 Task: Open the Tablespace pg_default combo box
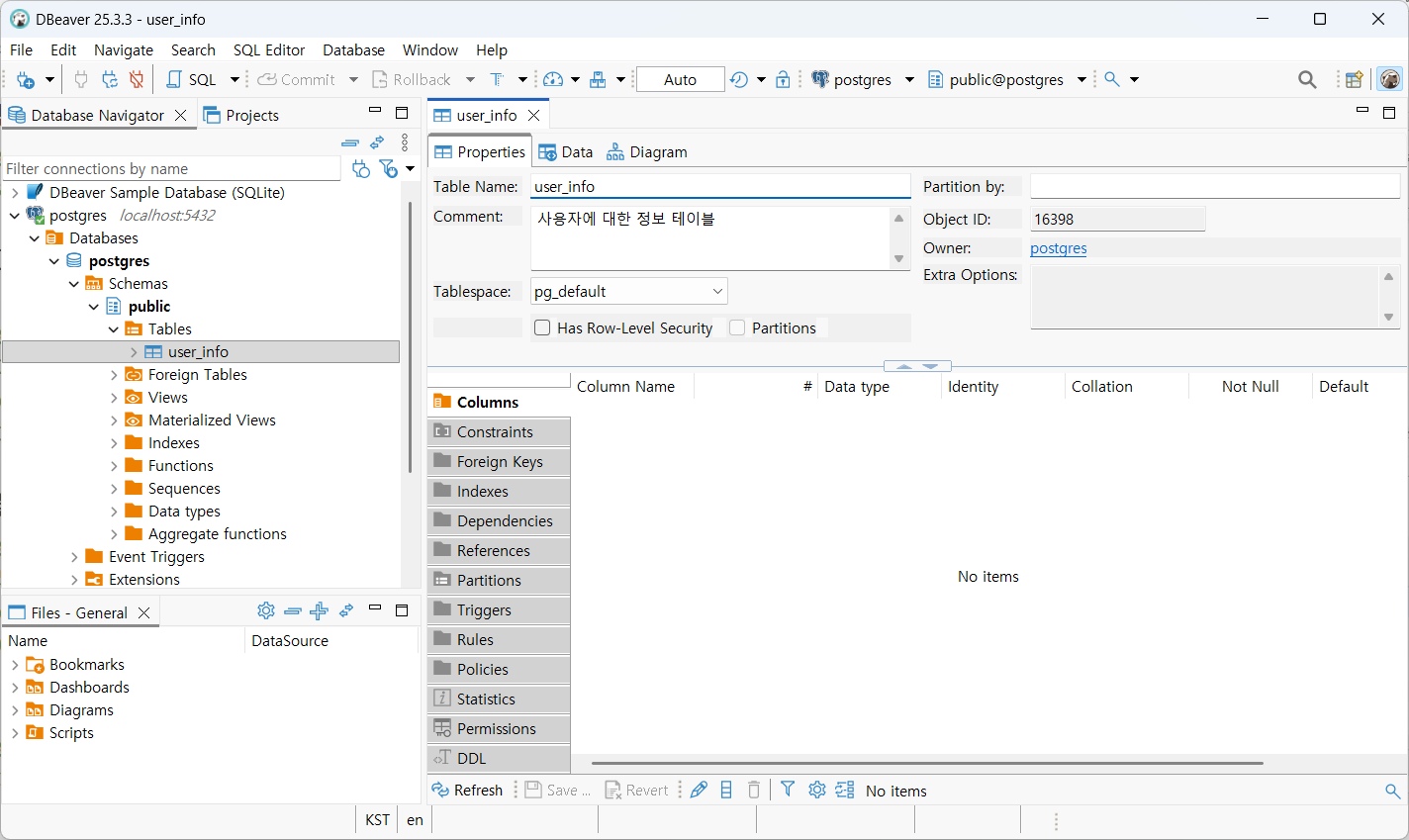(629, 291)
